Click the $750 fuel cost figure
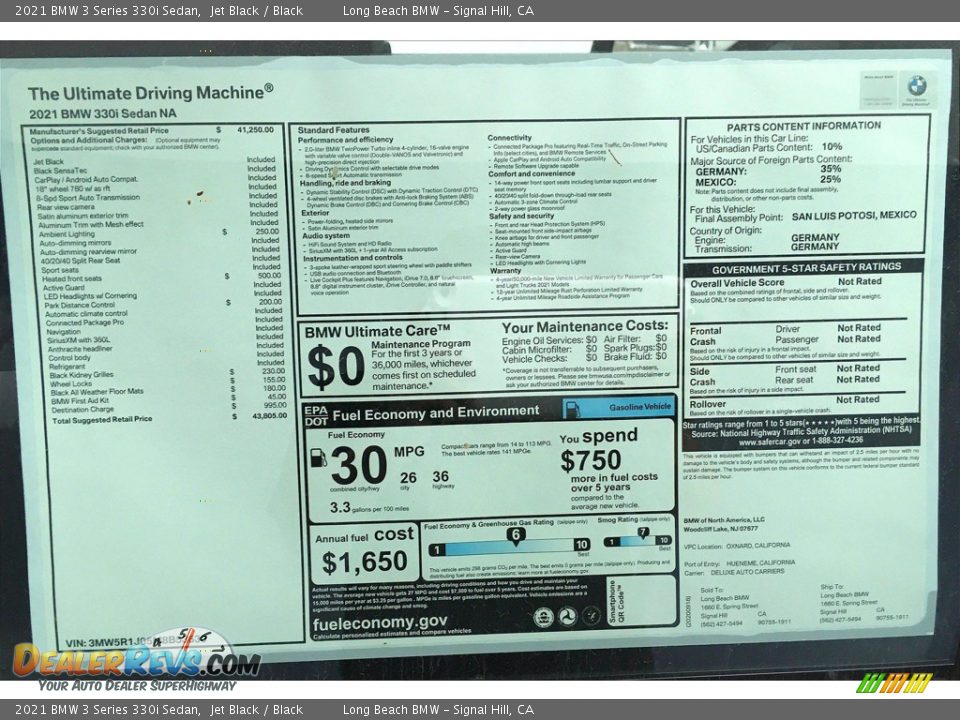The width and height of the screenshot is (960, 720). pos(591,460)
